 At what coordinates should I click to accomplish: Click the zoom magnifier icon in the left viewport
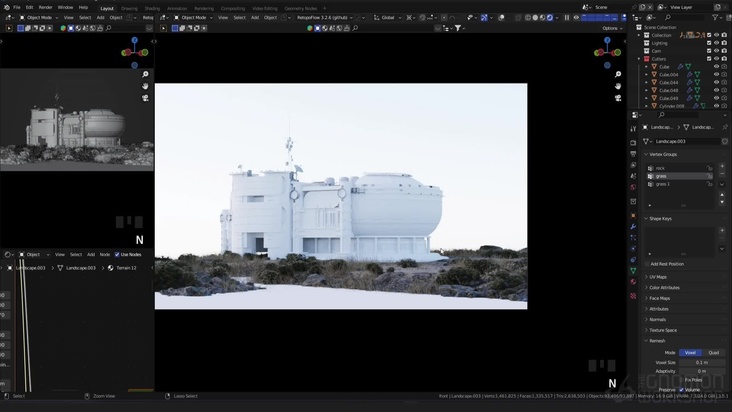(145, 74)
